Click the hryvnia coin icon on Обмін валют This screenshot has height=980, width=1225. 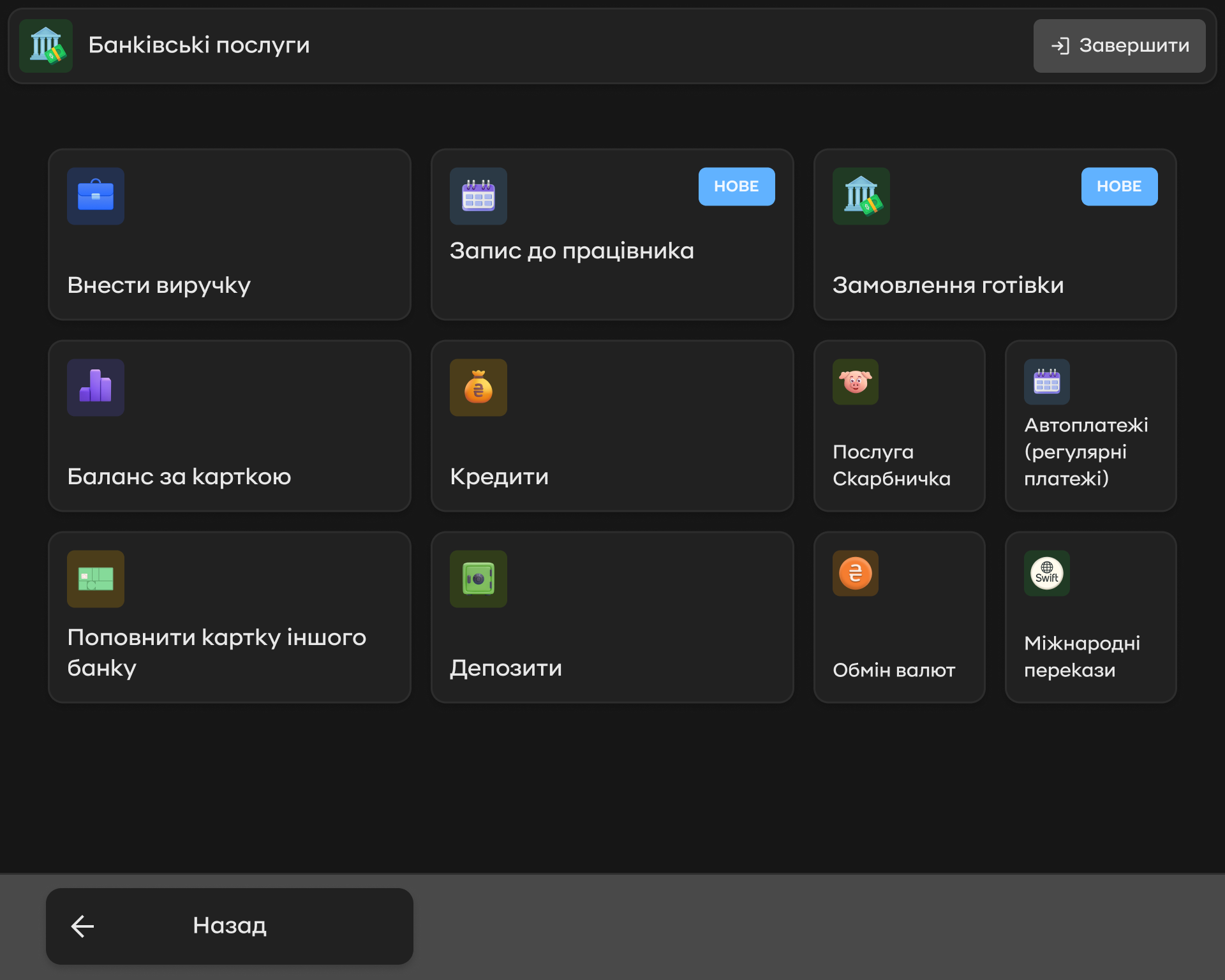point(856,573)
